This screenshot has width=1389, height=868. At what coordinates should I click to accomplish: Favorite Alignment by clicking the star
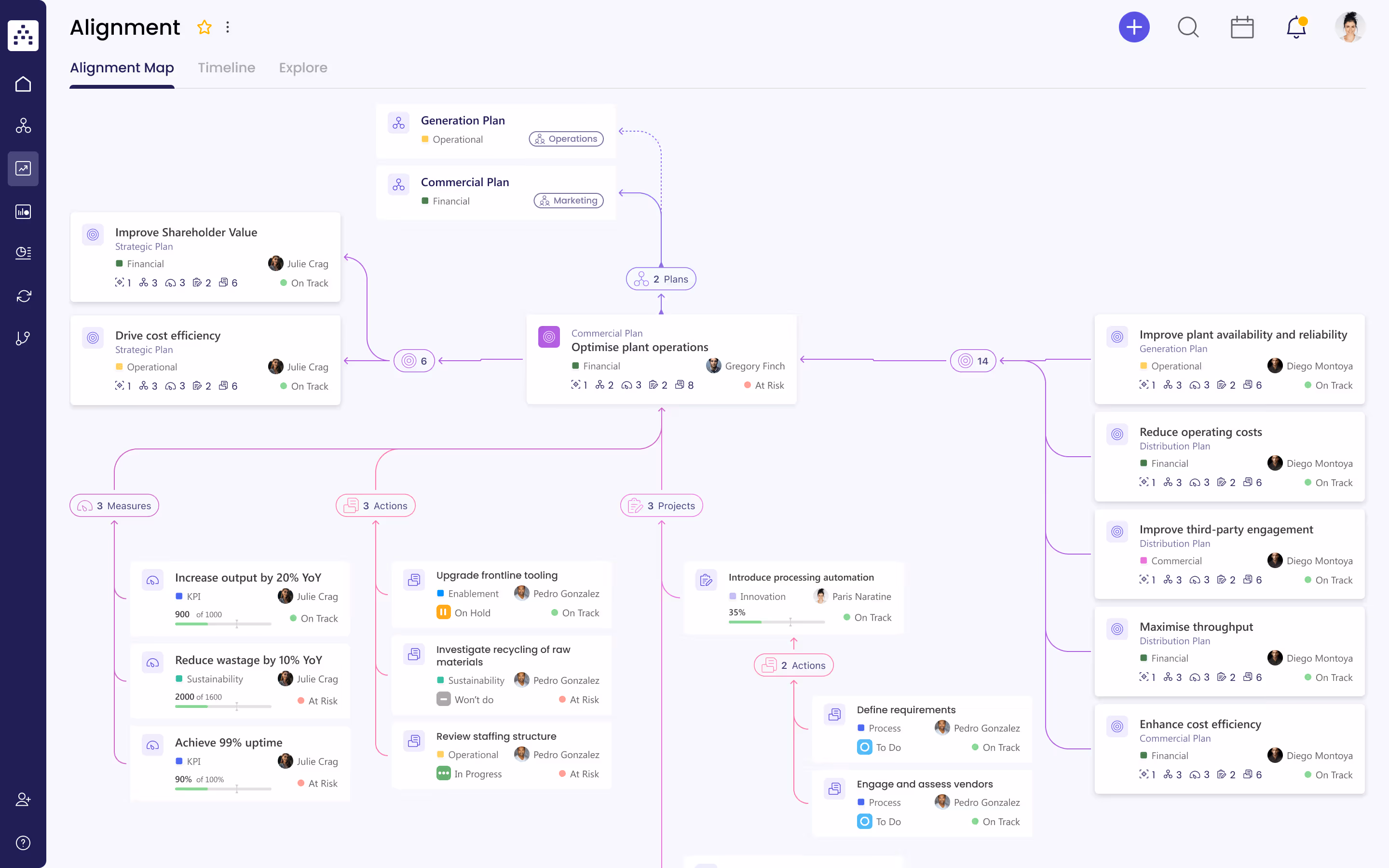pos(204,27)
